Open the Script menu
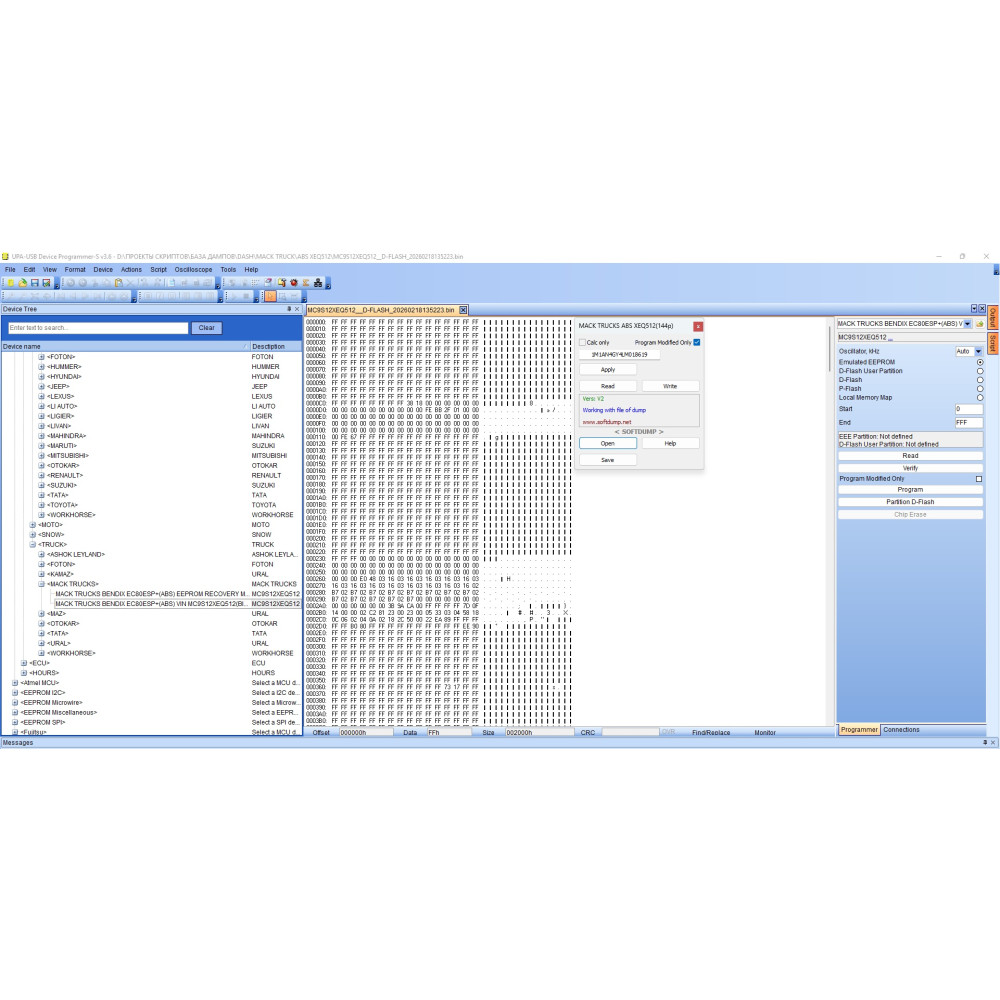The width and height of the screenshot is (1000, 1000). (158, 270)
